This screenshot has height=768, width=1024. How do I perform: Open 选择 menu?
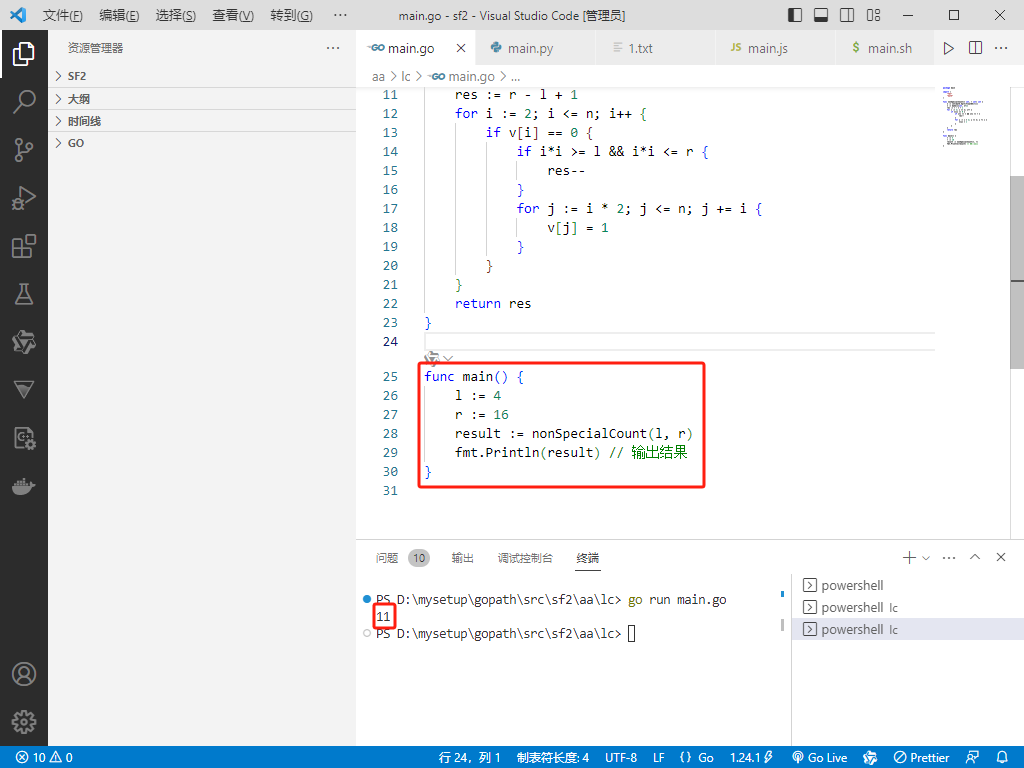pos(176,15)
